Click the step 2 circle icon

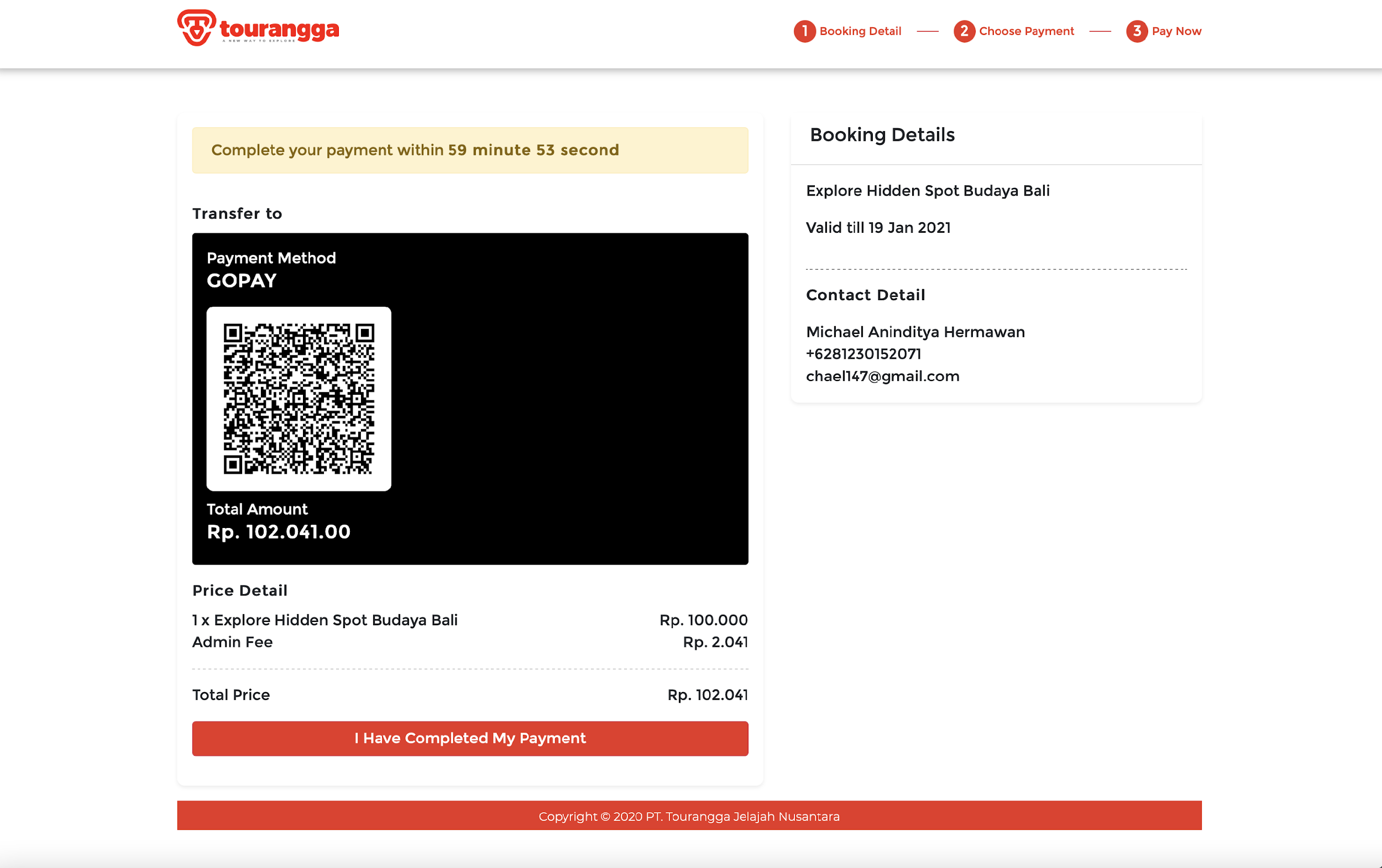coord(964,31)
